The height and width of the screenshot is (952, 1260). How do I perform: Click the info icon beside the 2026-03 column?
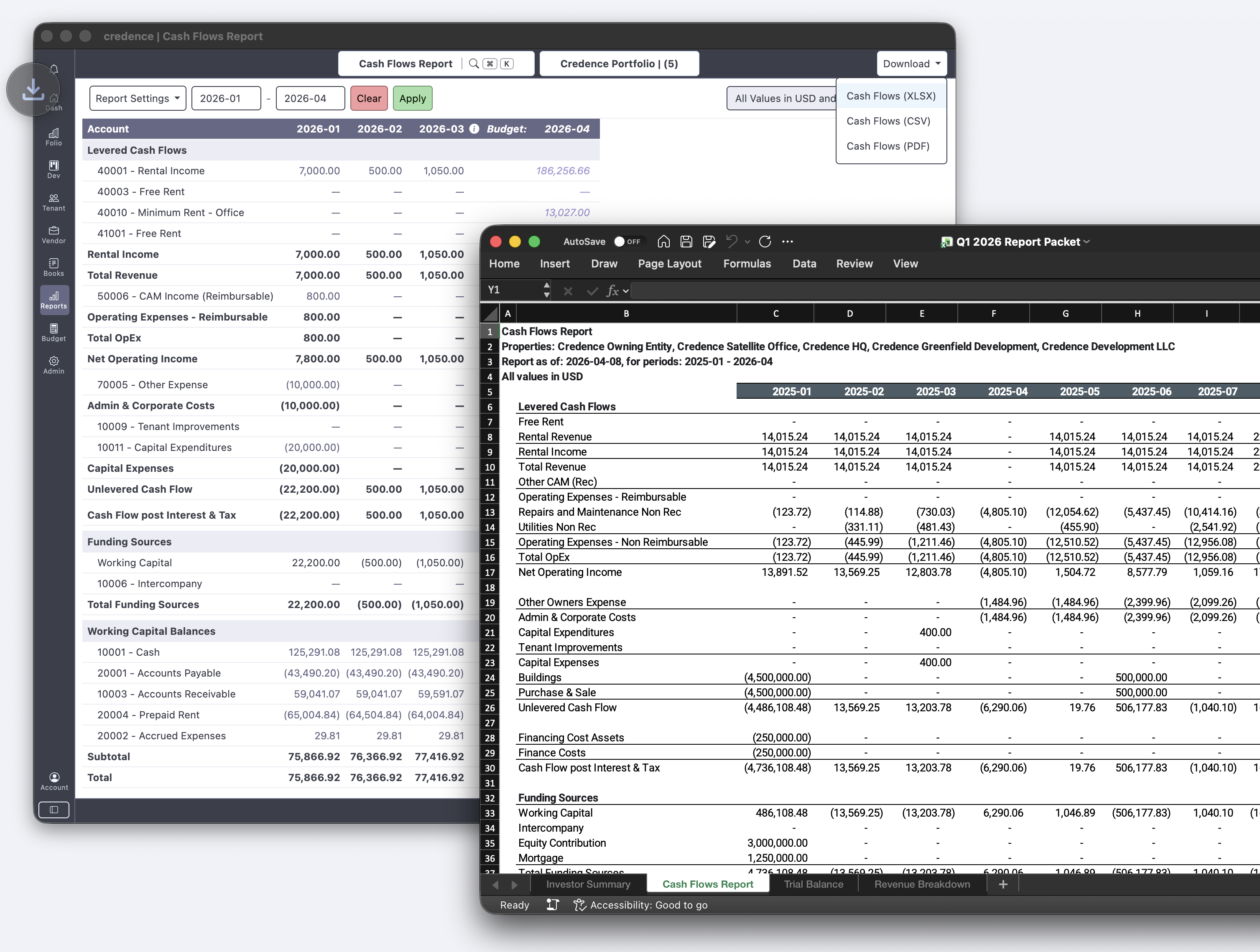(x=474, y=129)
